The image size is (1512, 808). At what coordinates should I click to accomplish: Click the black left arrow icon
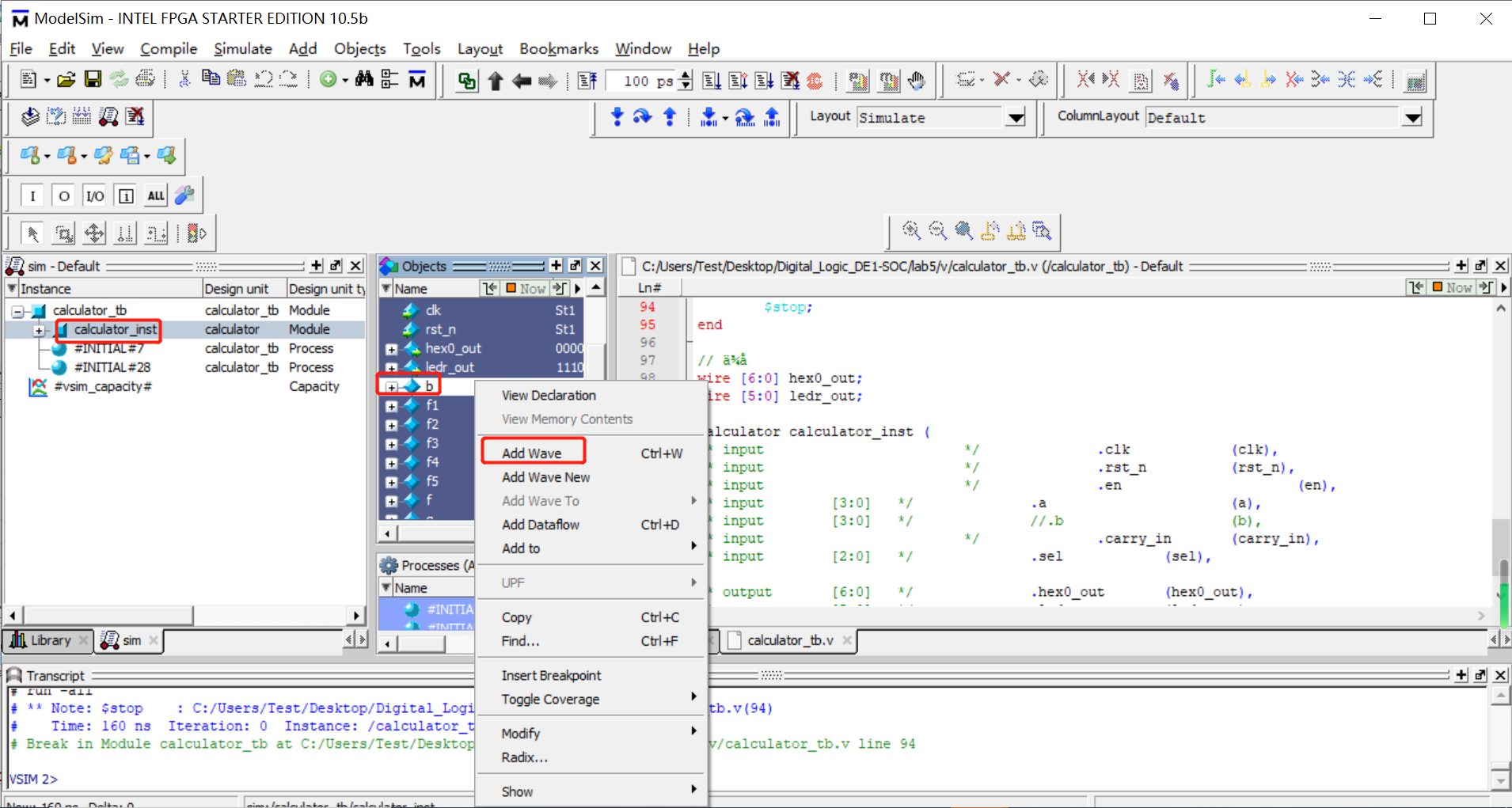[x=521, y=81]
